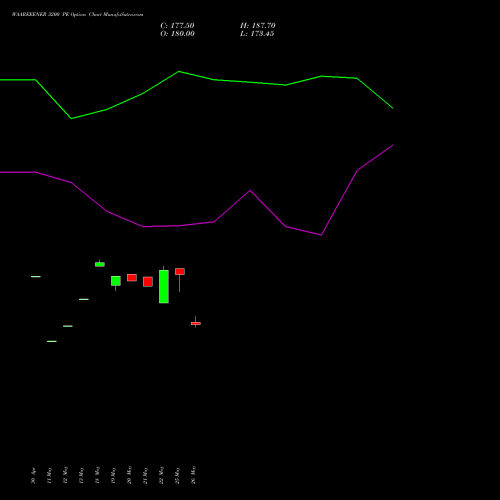Viewport: 500px width, 500px height.
Task: Click the close price value C: 177.50
Action: point(177,26)
